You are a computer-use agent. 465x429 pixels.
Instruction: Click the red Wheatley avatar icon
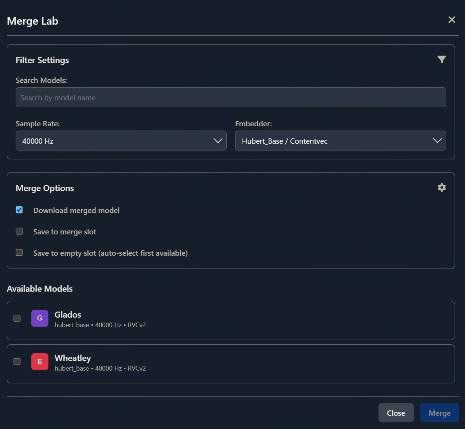point(40,362)
